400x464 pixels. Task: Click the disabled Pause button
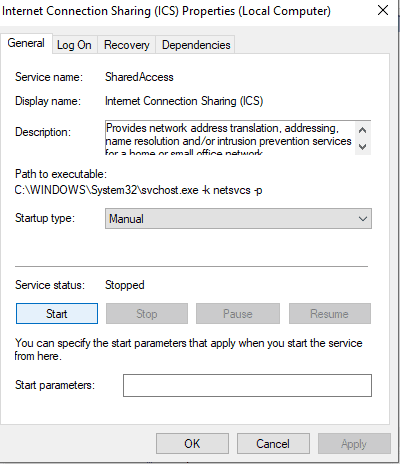tap(238, 313)
